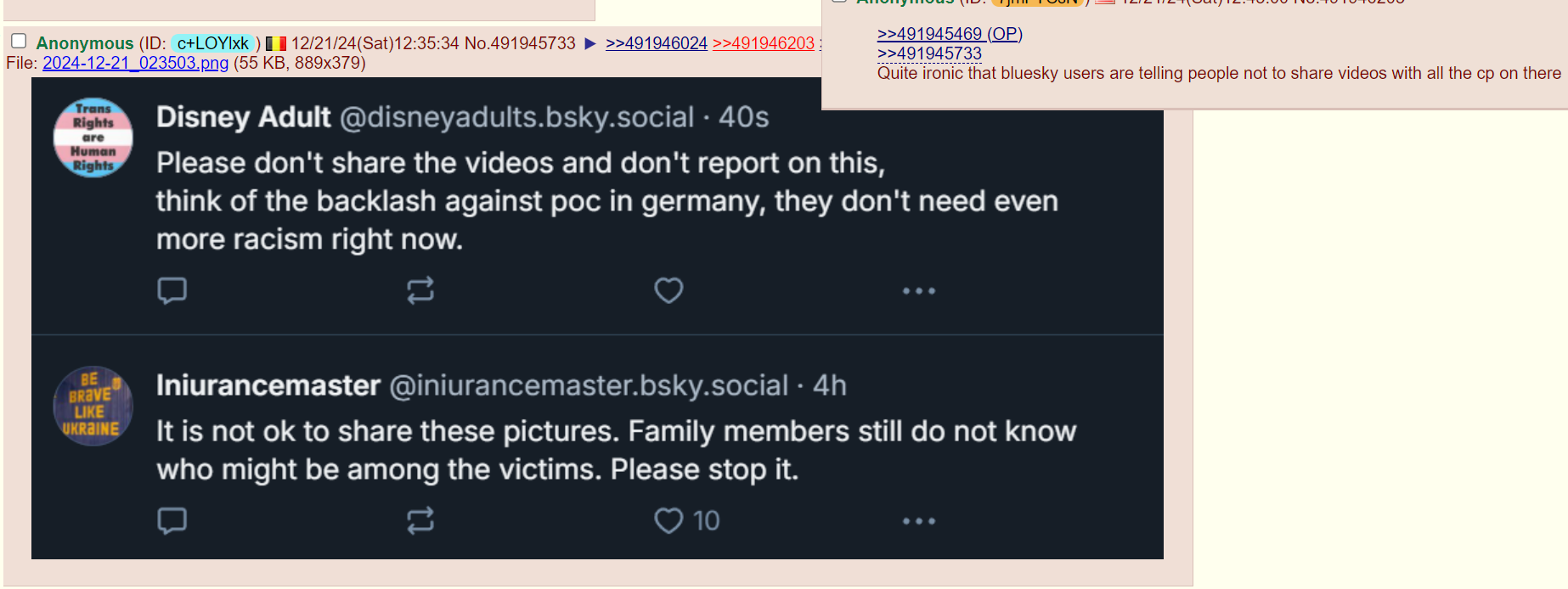
Task: Like the Disney Adult post
Action: [x=668, y=290]
